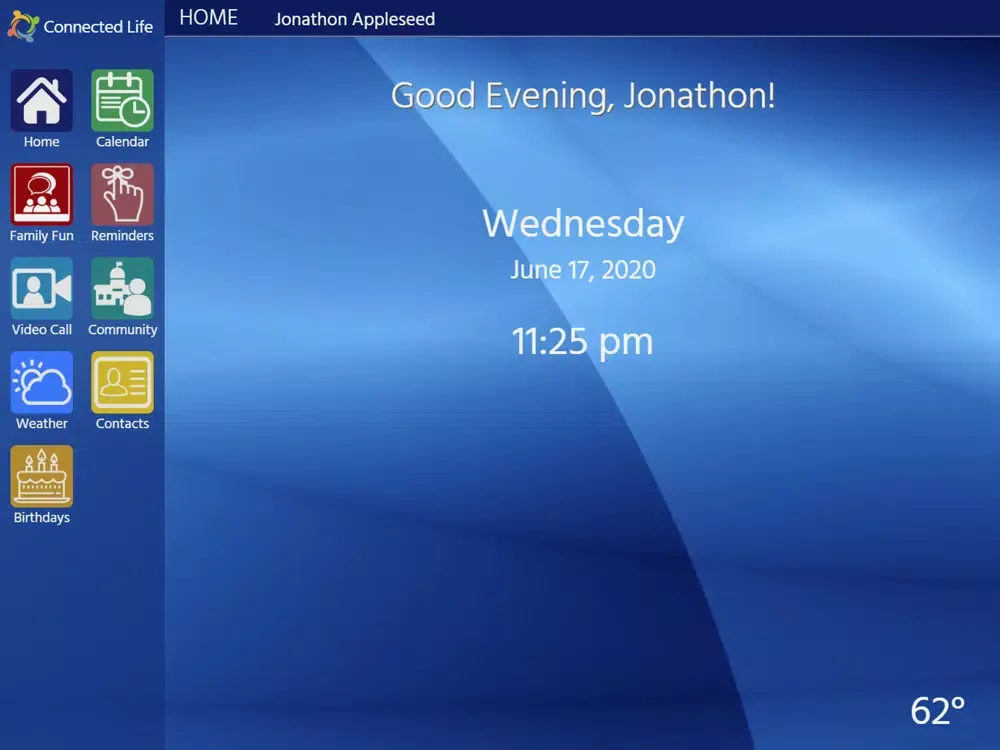Click the 'Connected Life' brand text
This screenshot has width=1000, height=750.
(x=98, y=27)
